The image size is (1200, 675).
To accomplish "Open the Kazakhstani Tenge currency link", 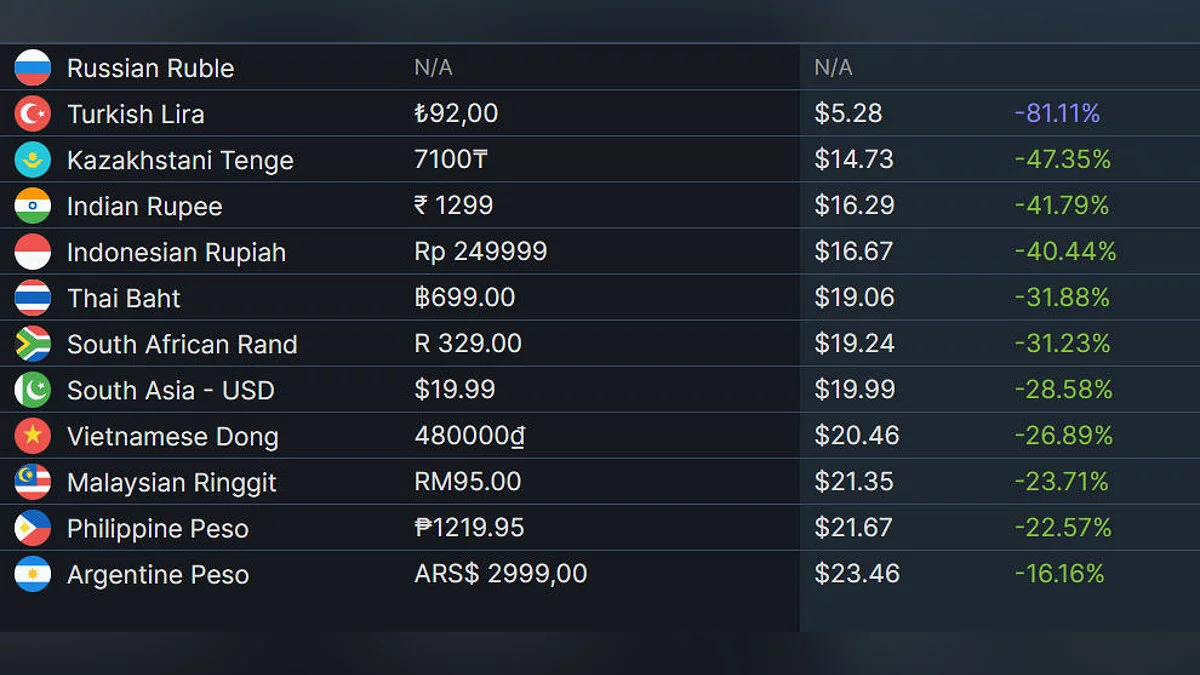I will pos(180,161).
